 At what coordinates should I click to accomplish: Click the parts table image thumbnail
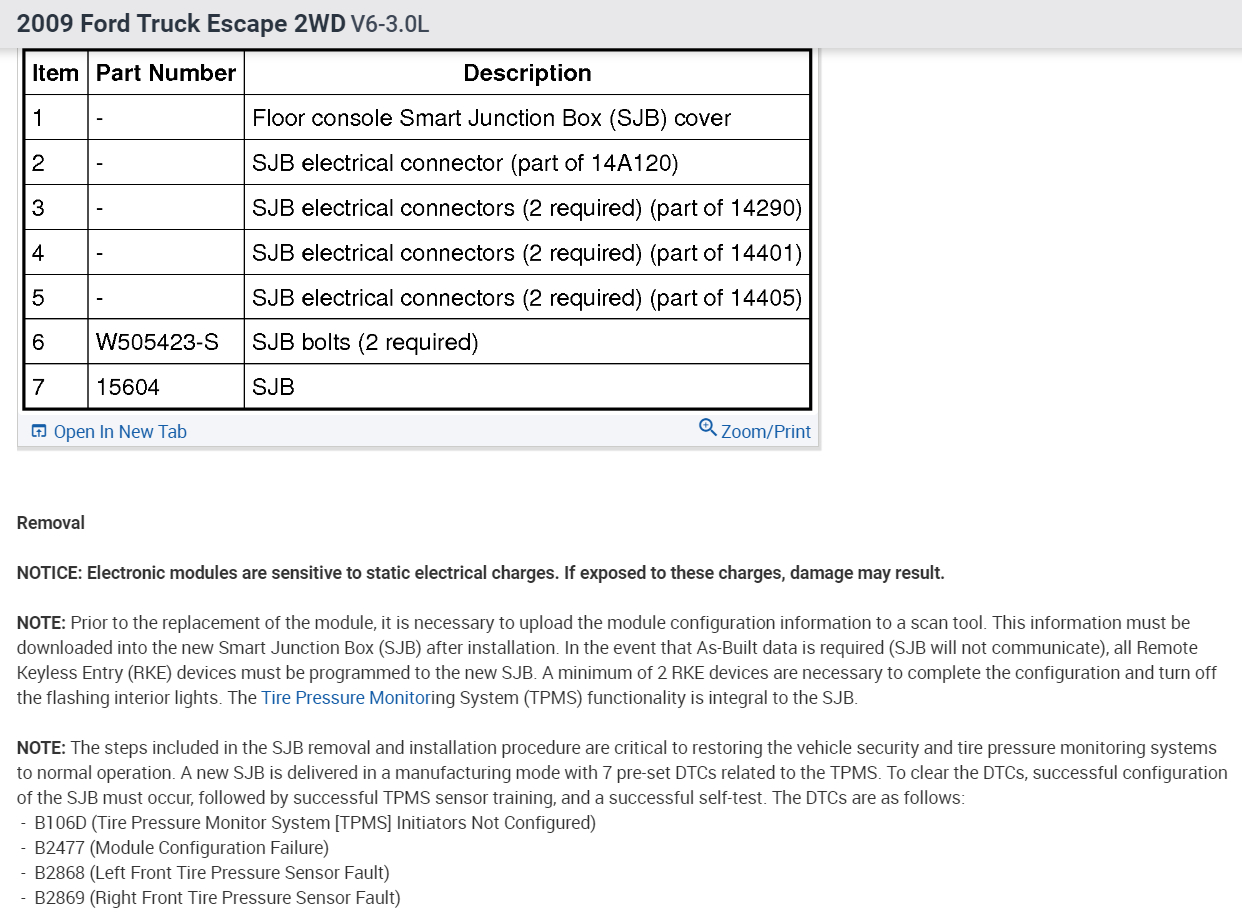(x=417, y=230)
